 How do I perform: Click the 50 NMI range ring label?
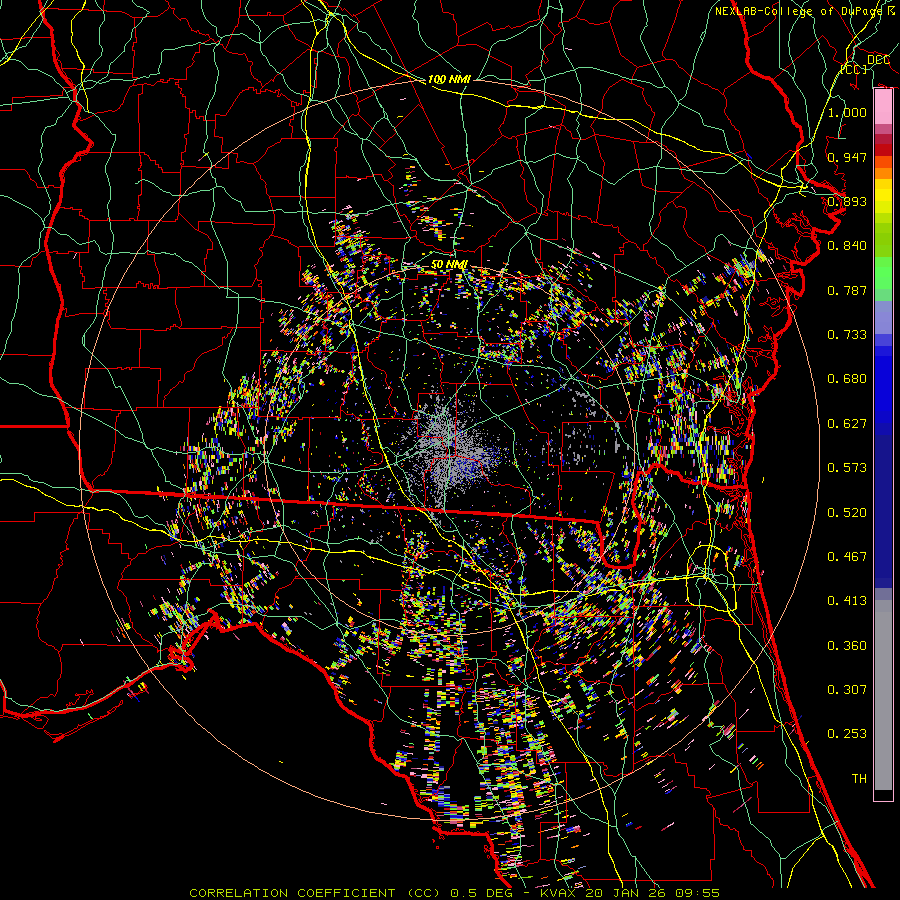pyautogui.click(x=449, y=264)
